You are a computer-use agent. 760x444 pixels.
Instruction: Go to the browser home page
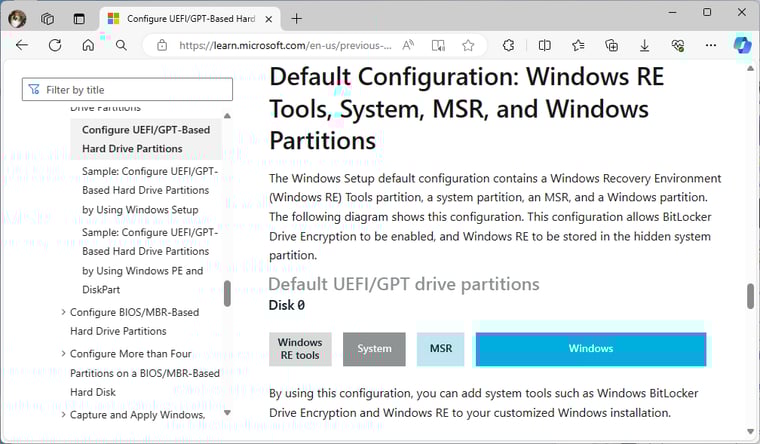point(88,45)
